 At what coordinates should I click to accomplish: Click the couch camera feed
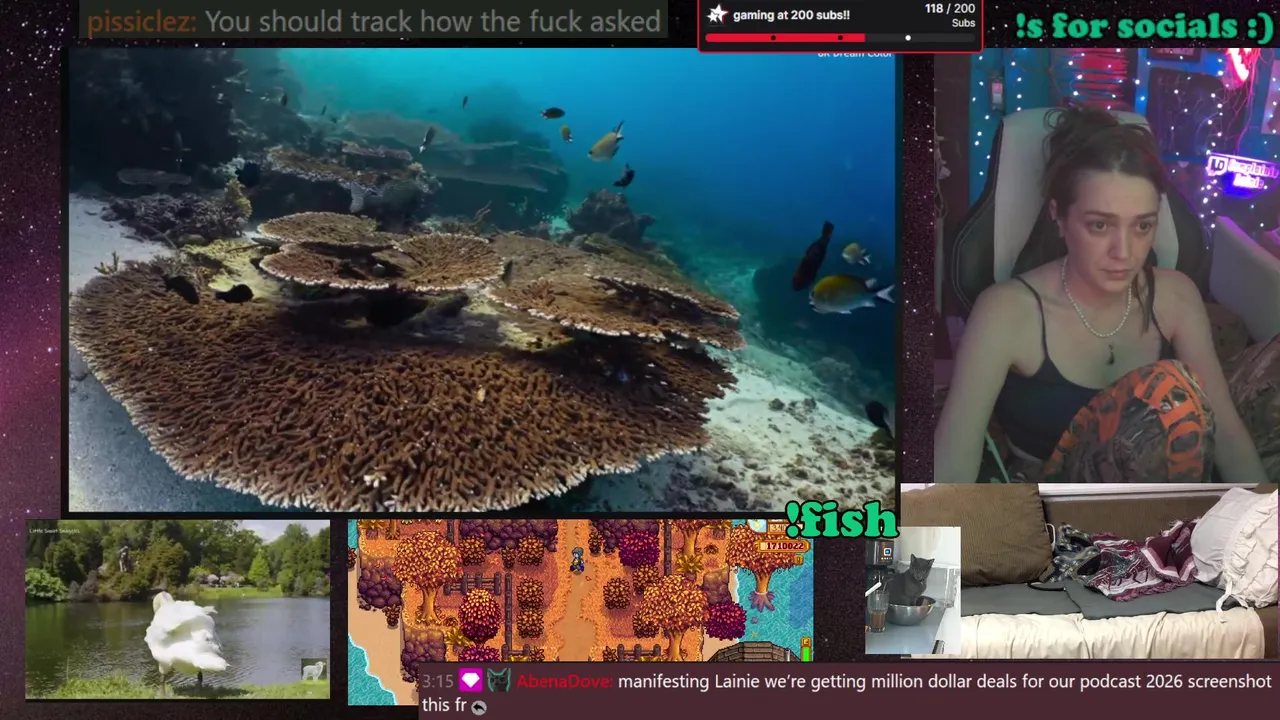[x=1089, y=572]
